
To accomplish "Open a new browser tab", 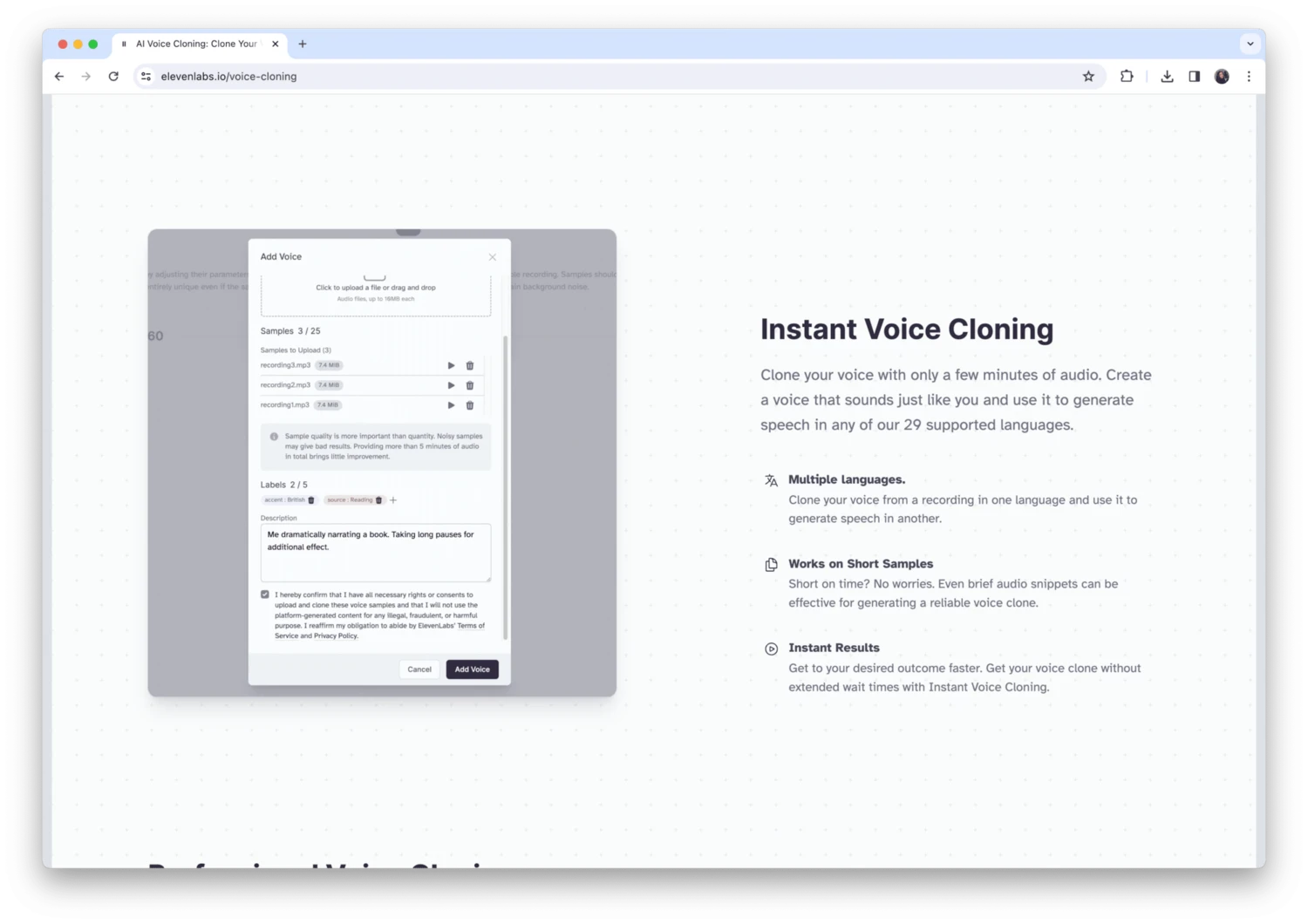I will (303, 44).
